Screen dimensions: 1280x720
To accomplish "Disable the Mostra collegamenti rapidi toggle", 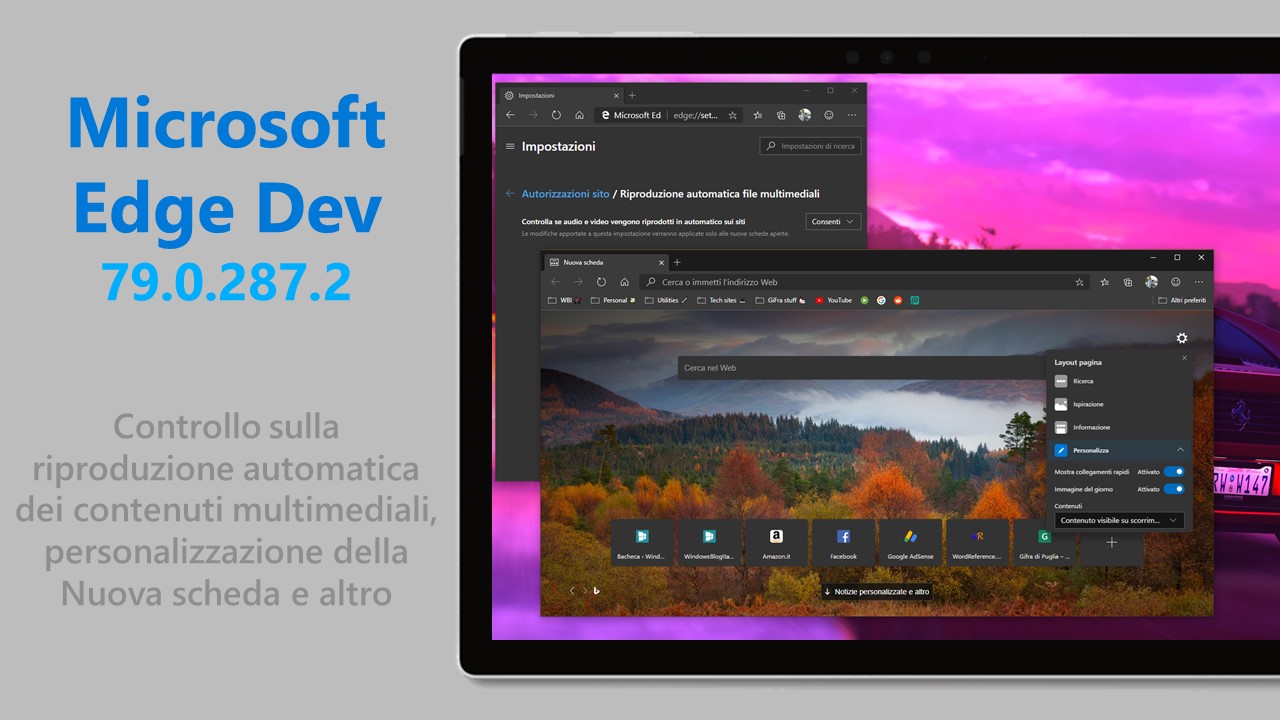I will point(1174,471).
